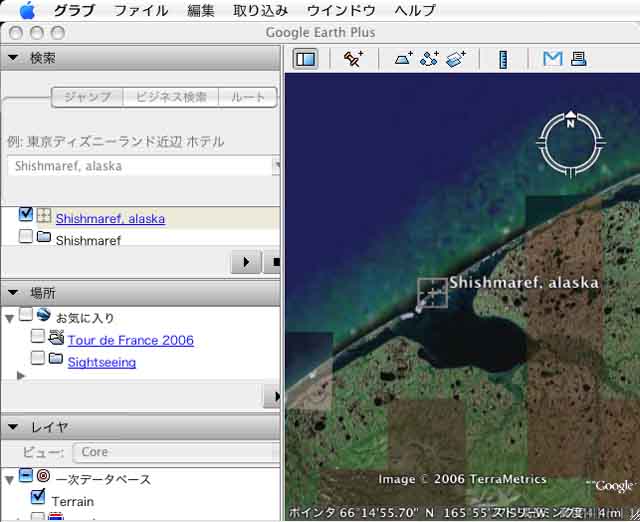Switch to the ジャンプ tab

click(87, 97)
